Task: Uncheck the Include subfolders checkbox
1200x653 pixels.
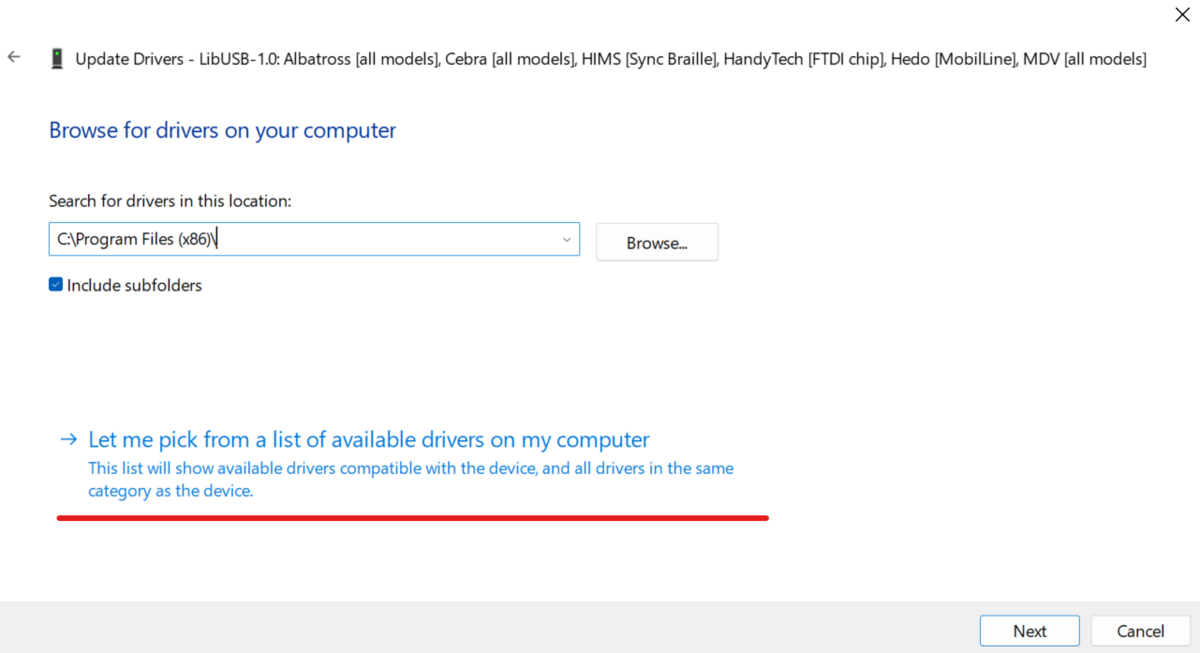Action: (x=56, y=285)
